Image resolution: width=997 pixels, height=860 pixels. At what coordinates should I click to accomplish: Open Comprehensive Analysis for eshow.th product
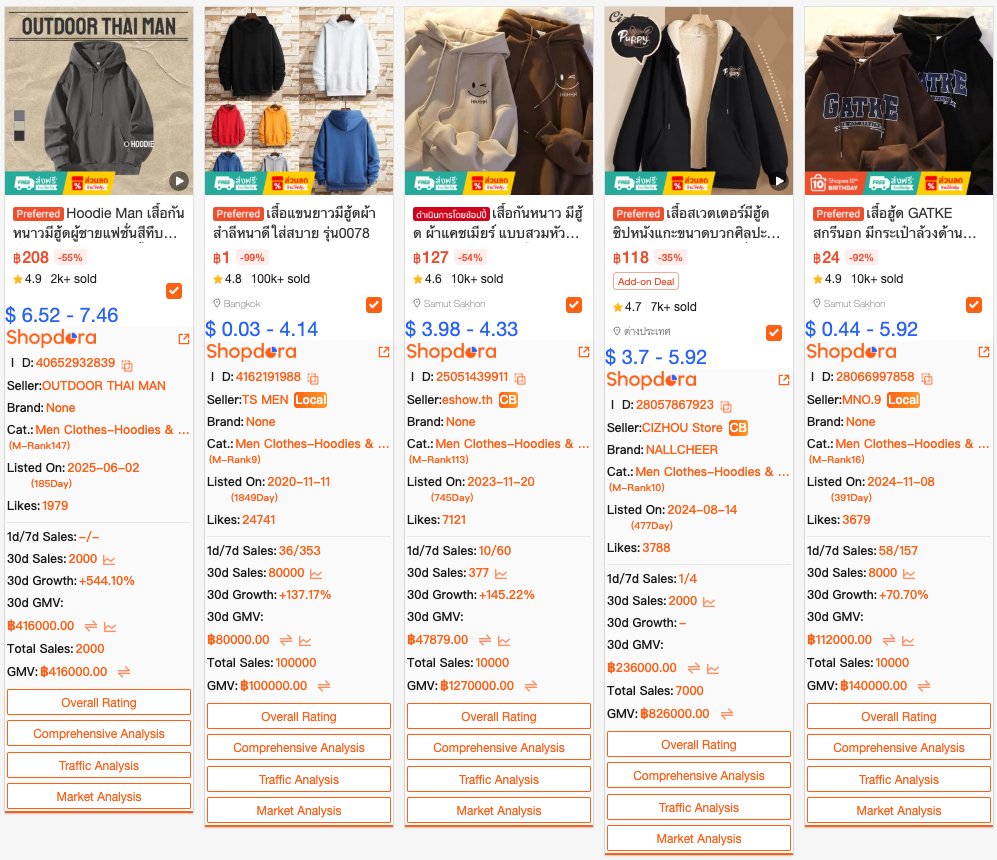click(498, 747)
